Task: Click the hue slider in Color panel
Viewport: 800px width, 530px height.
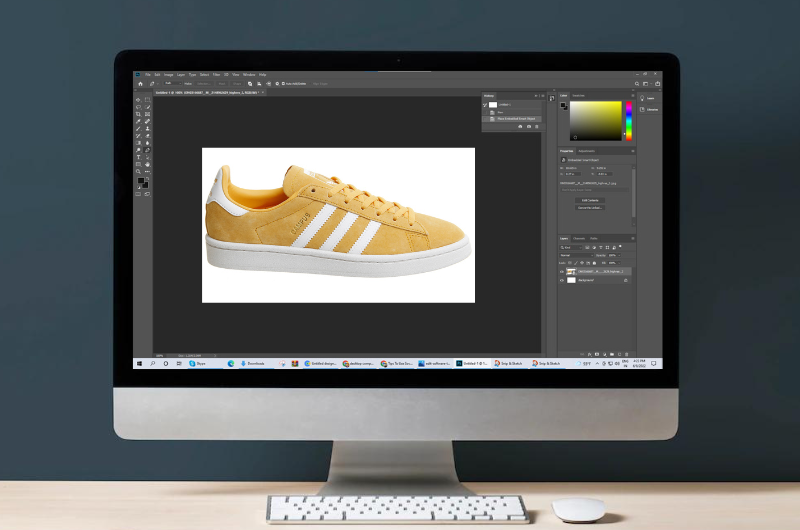Action: [x=629, y=120]
